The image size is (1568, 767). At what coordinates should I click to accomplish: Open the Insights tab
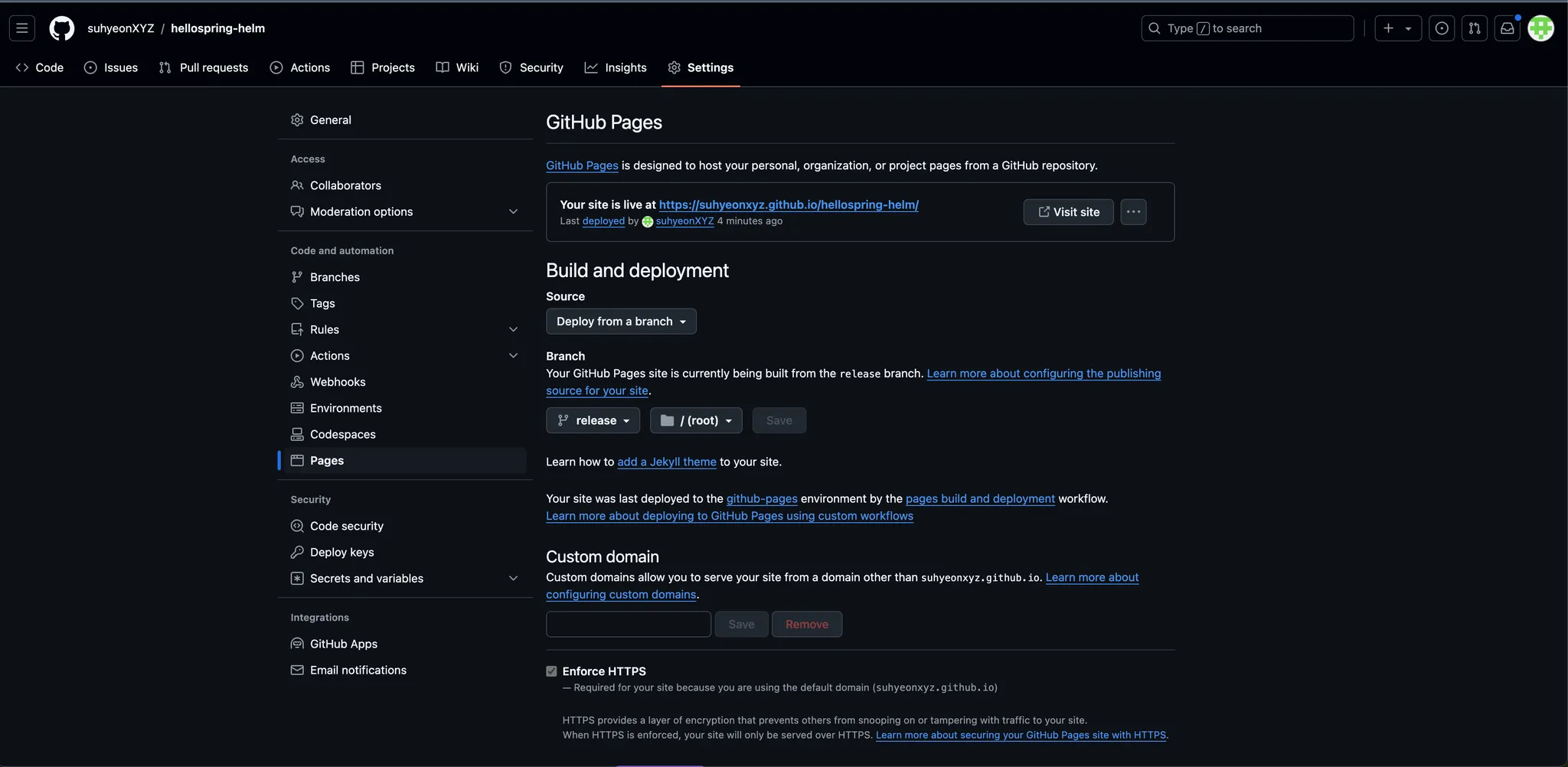point(616,67)
